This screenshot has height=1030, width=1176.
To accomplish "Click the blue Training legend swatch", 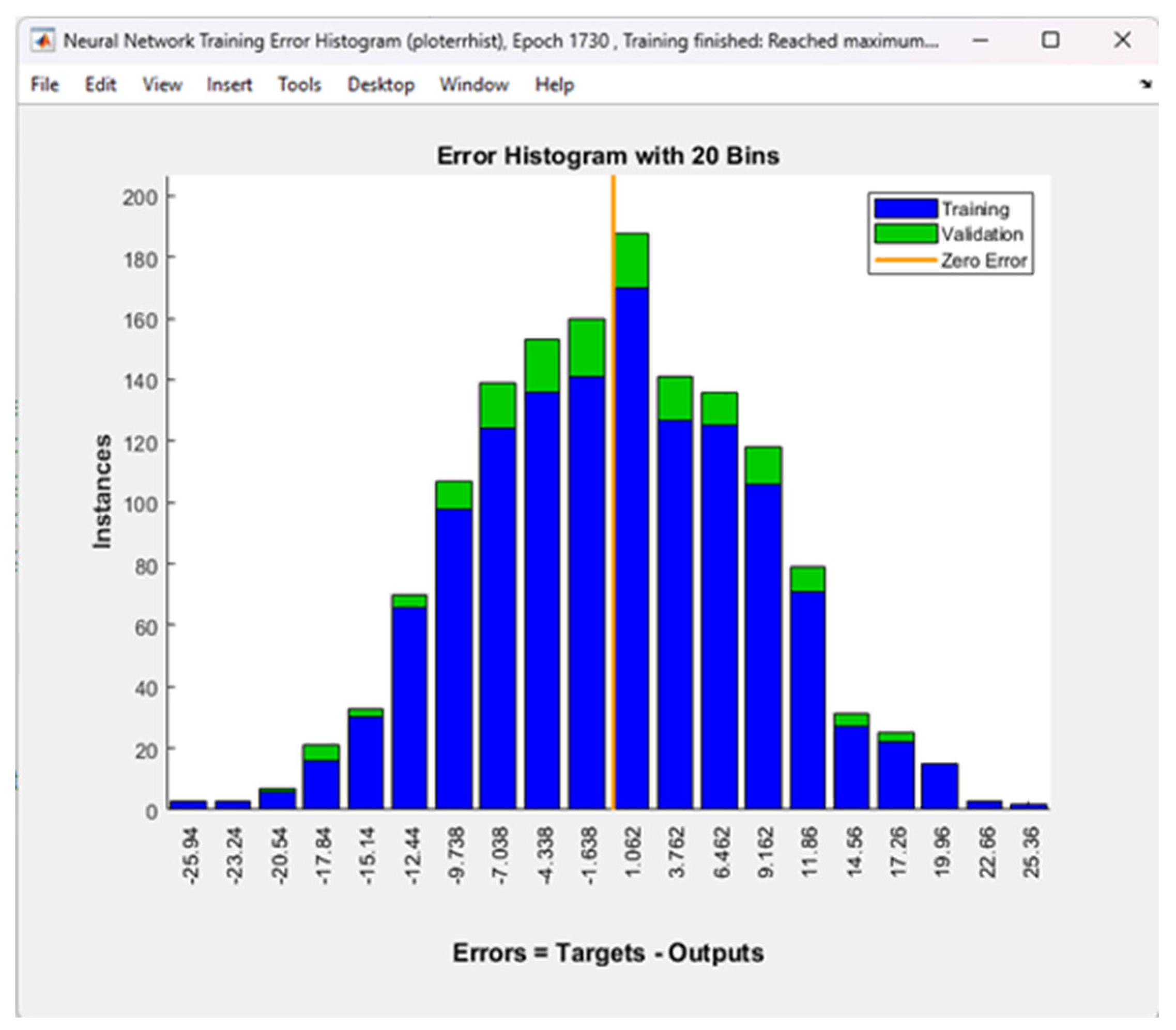I will 906,208.
